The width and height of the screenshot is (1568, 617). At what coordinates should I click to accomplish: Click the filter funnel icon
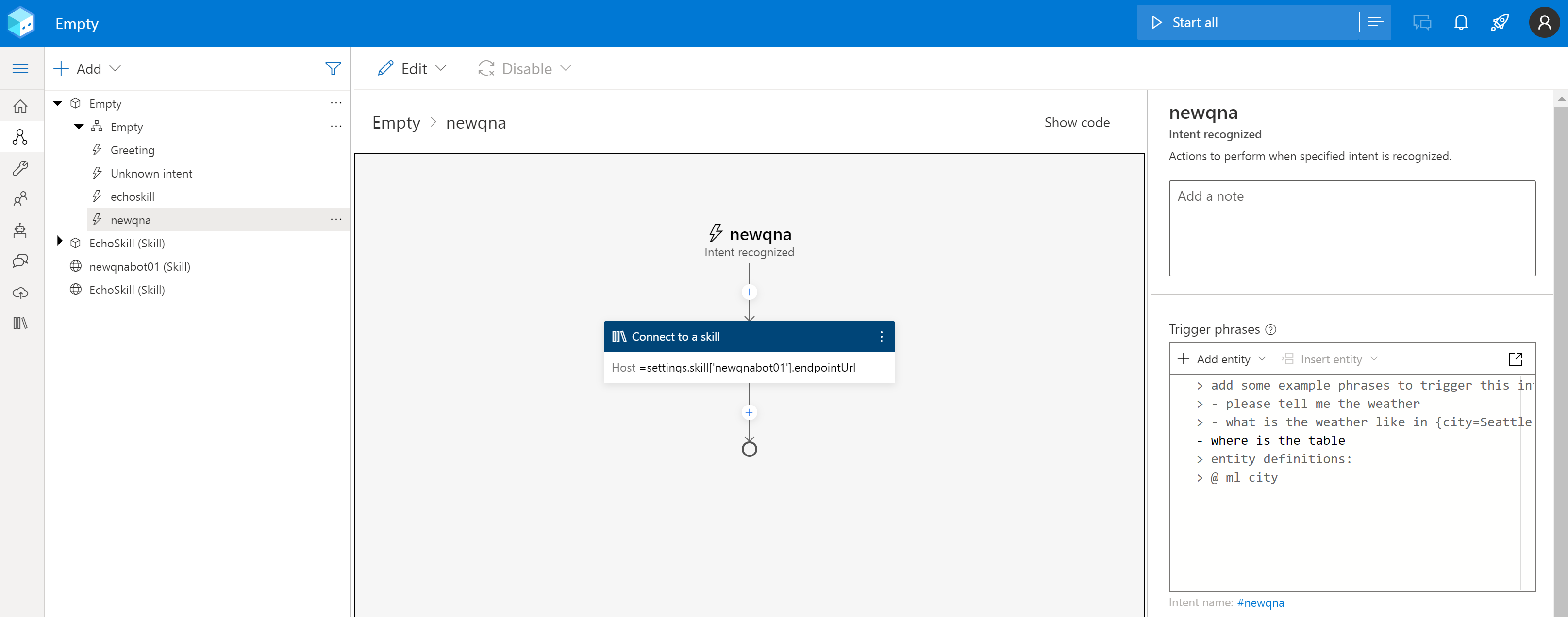333,69
